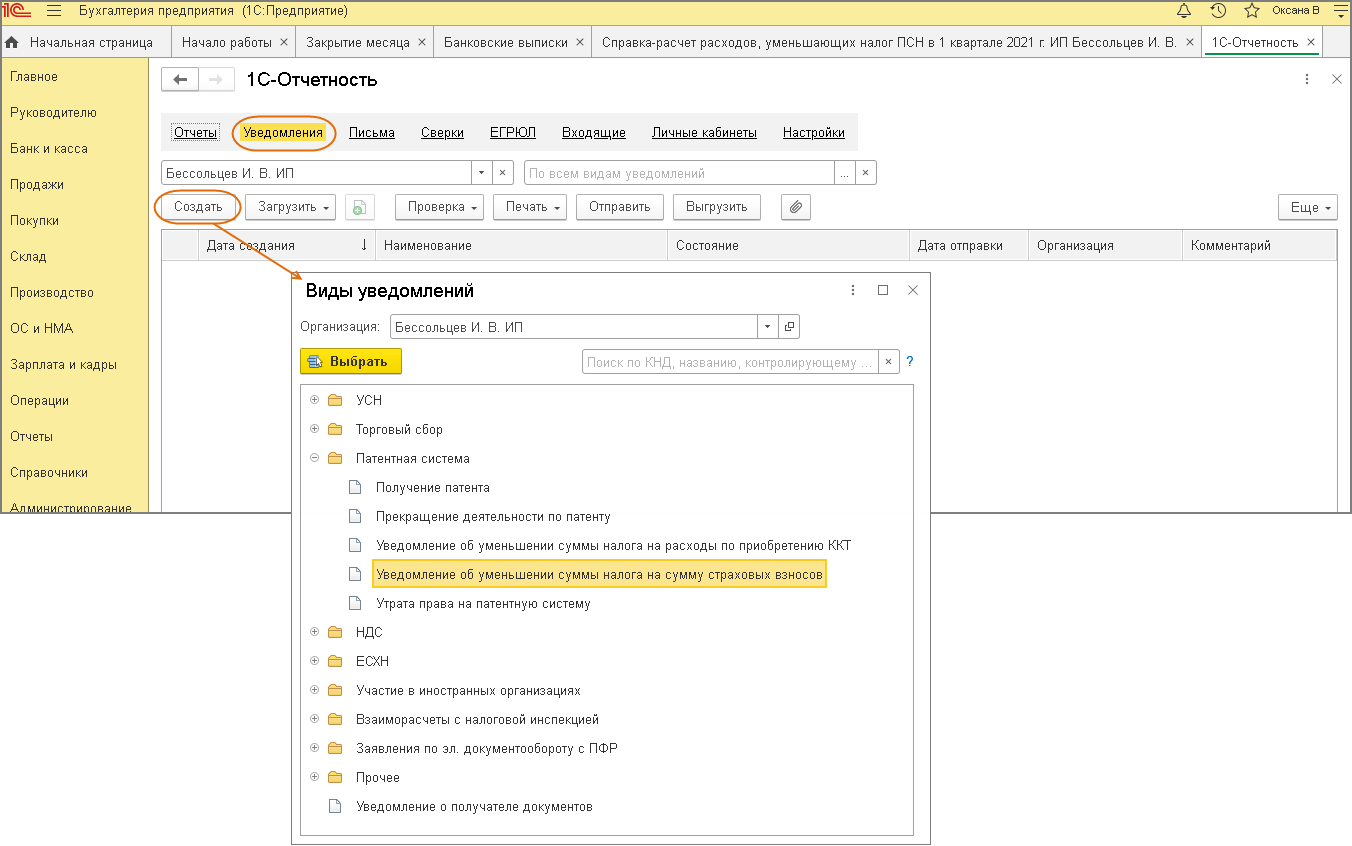Click the forward arrow navigation button
The image size is (1352, 846).
[217, 80]
